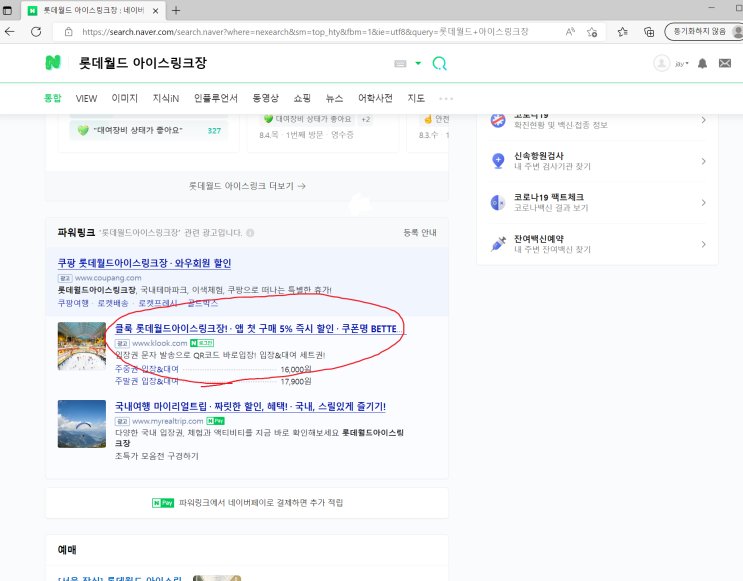Click the 로켓배송 sublink

click(x=113, y=303)
